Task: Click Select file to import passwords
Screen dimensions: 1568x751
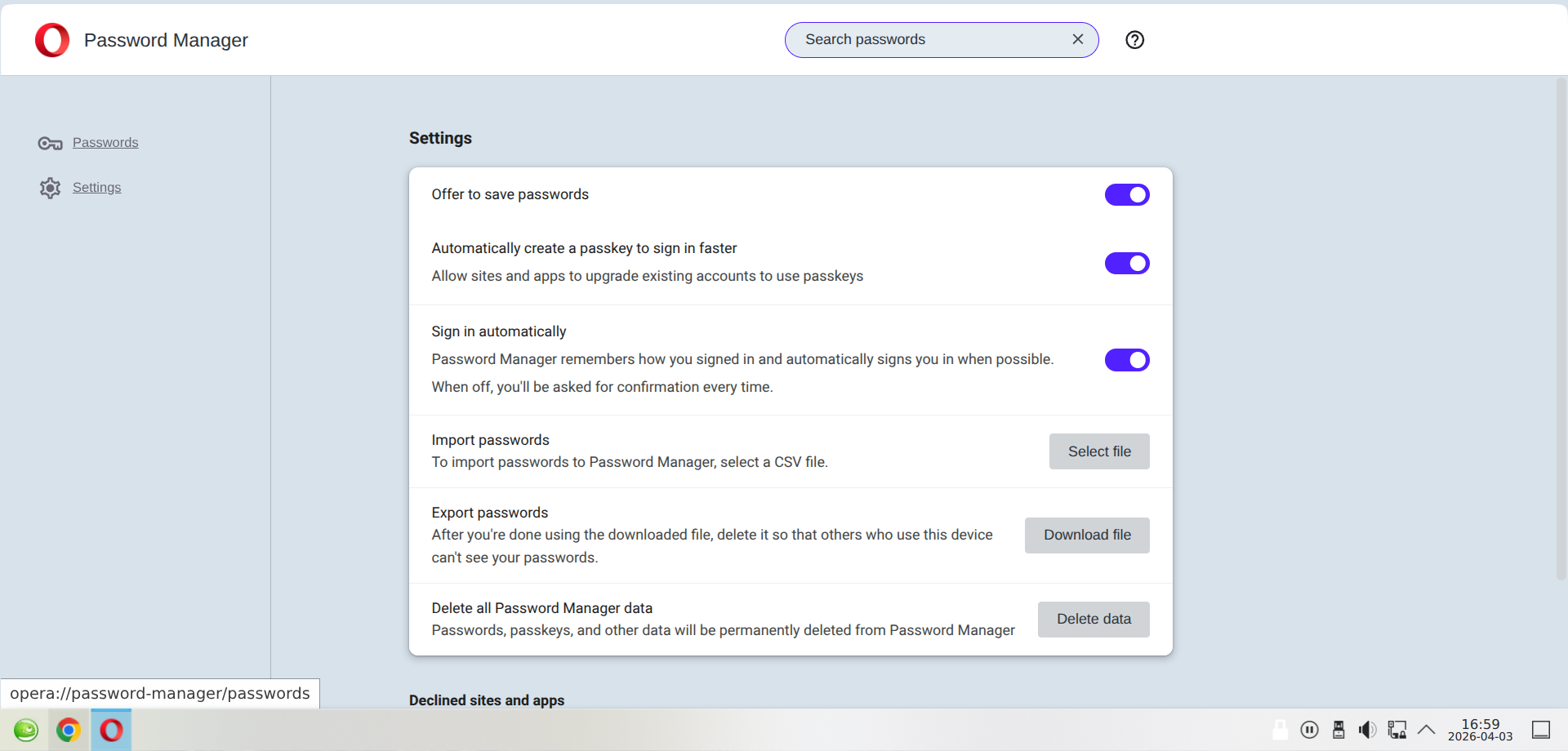Action: point(1098,451)
